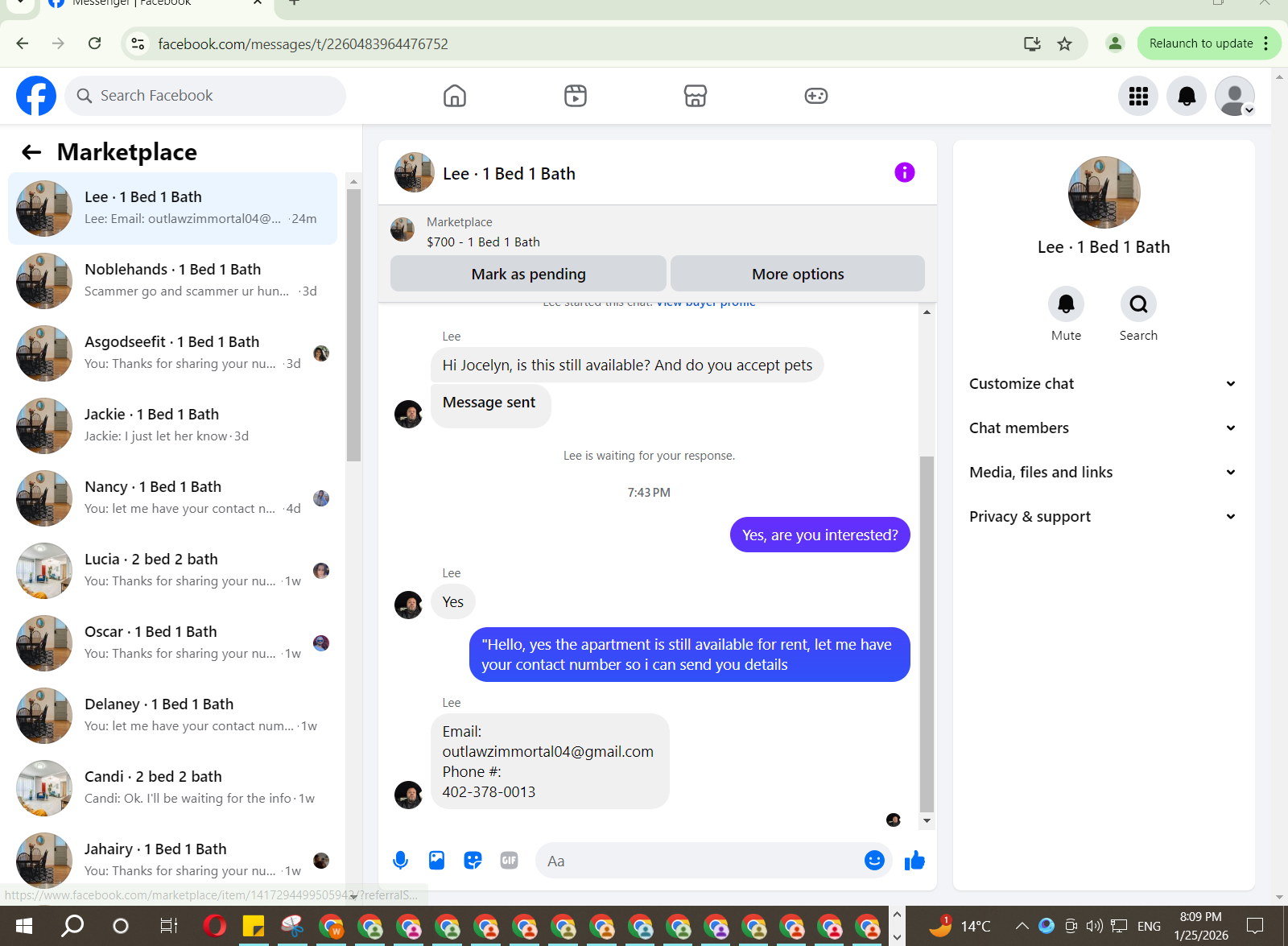
Task: Click the browser address bar URL
Action: point(303,43)
